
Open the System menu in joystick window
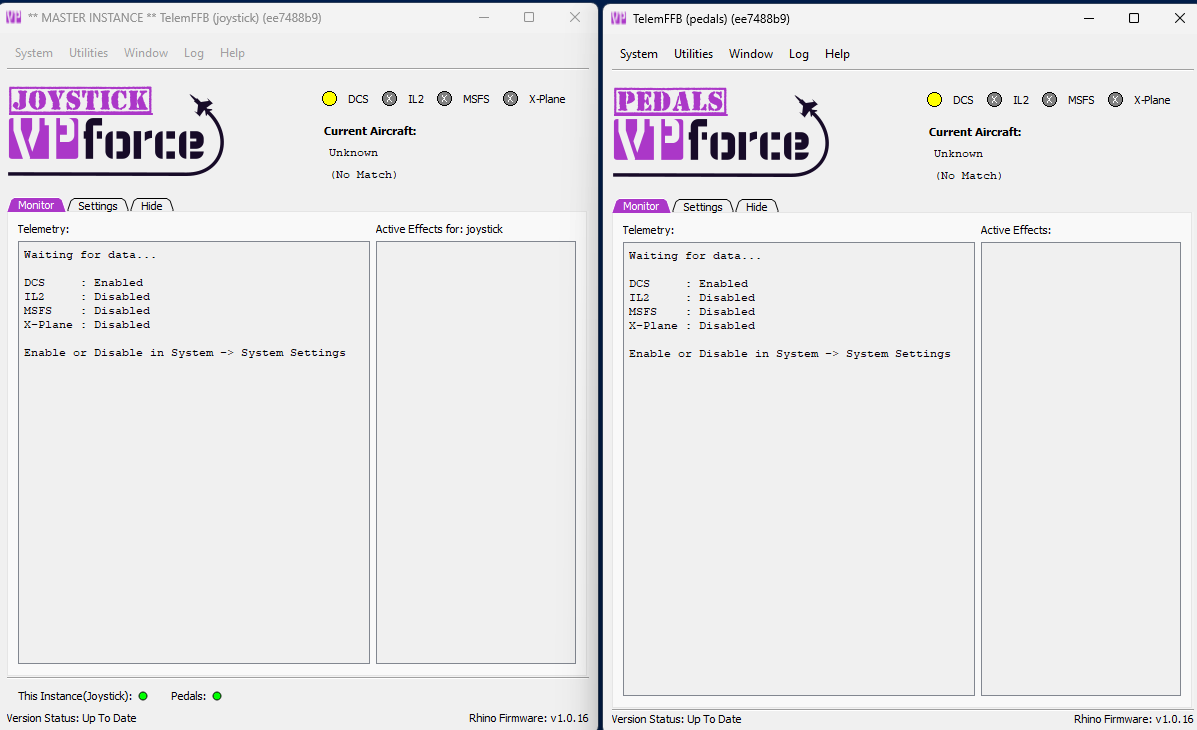(x=34, y=53)
